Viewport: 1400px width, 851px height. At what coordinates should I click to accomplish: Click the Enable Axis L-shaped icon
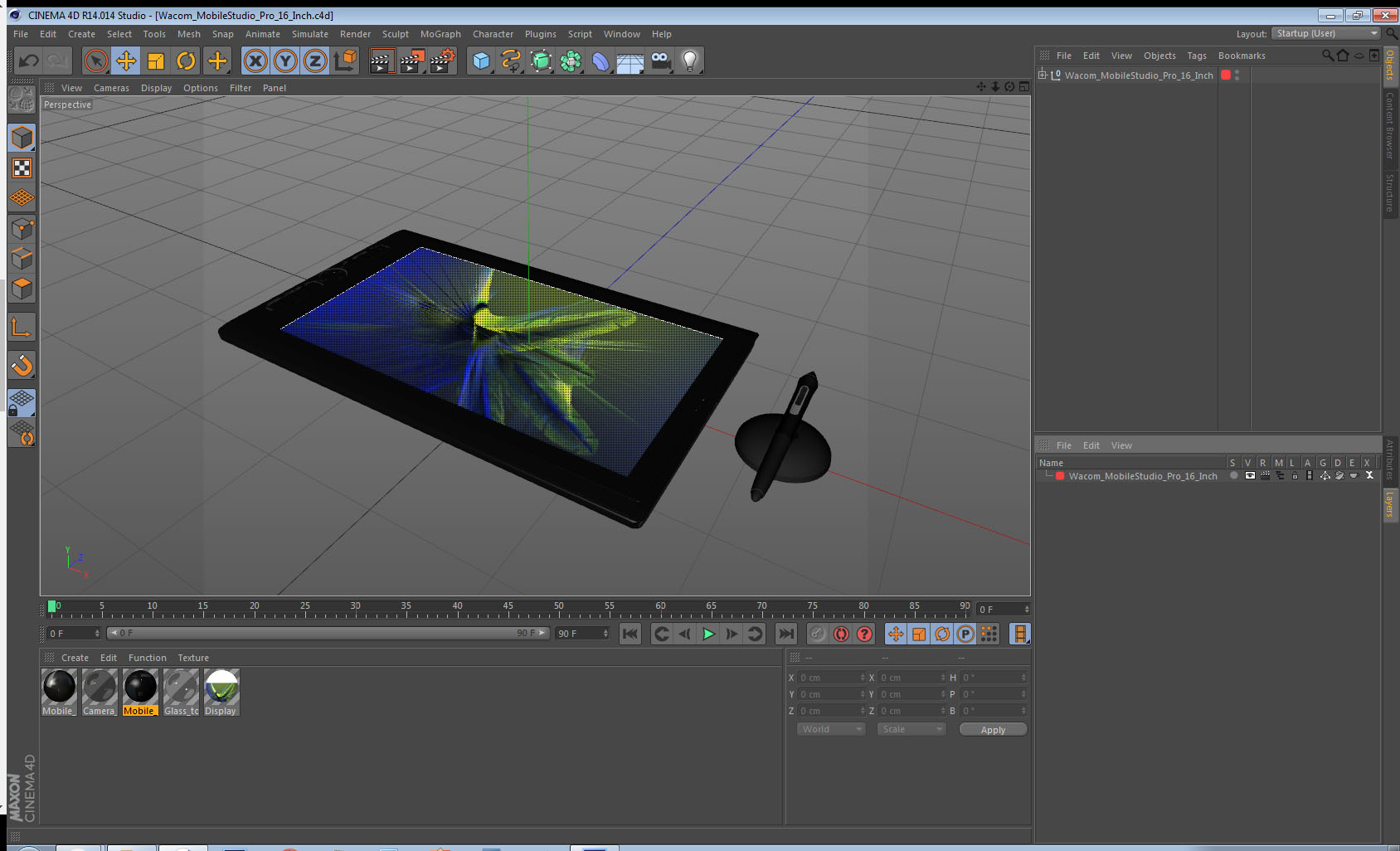(22, 328)
